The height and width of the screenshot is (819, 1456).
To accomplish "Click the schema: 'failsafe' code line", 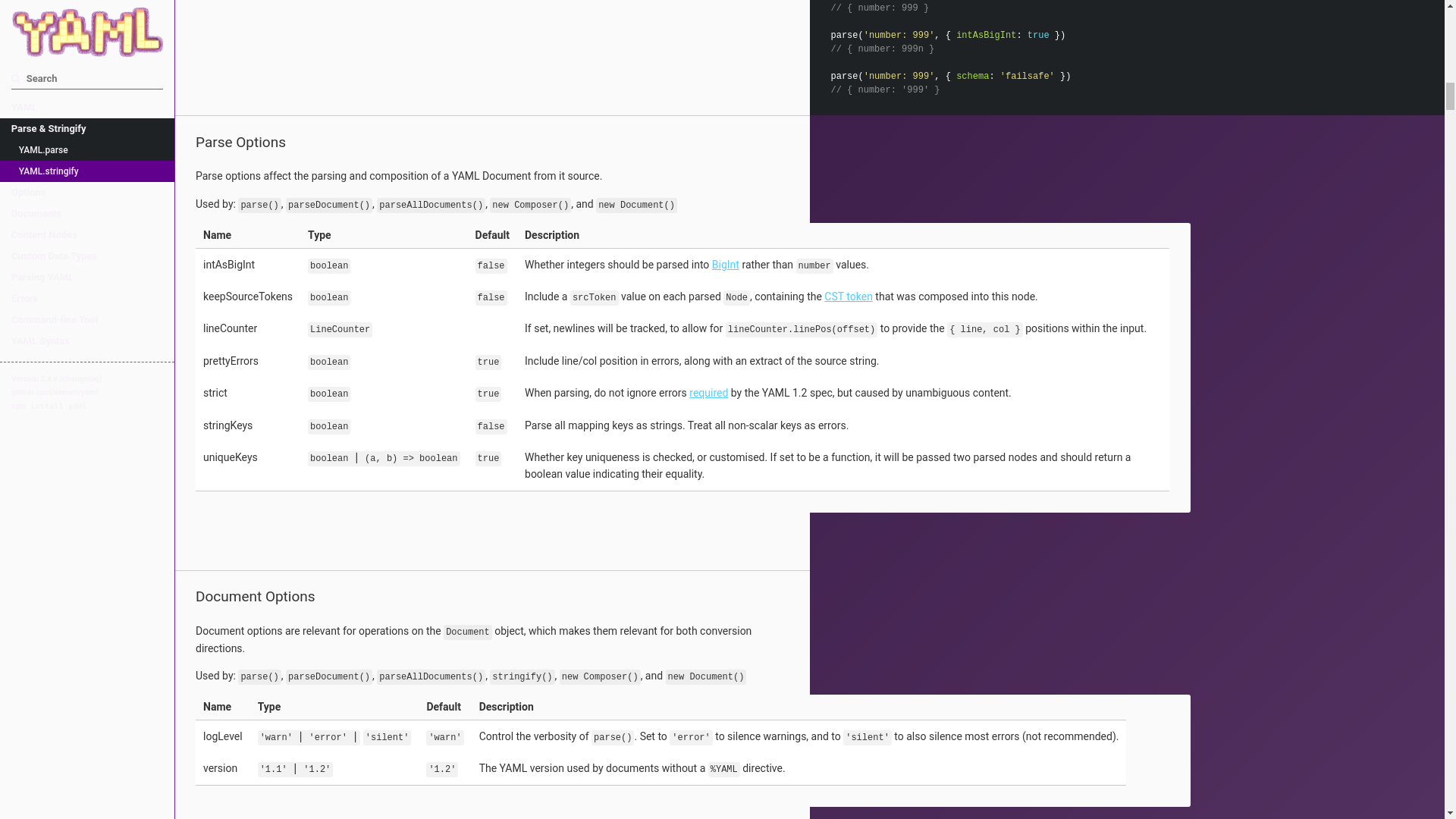I will pos(951,77).
